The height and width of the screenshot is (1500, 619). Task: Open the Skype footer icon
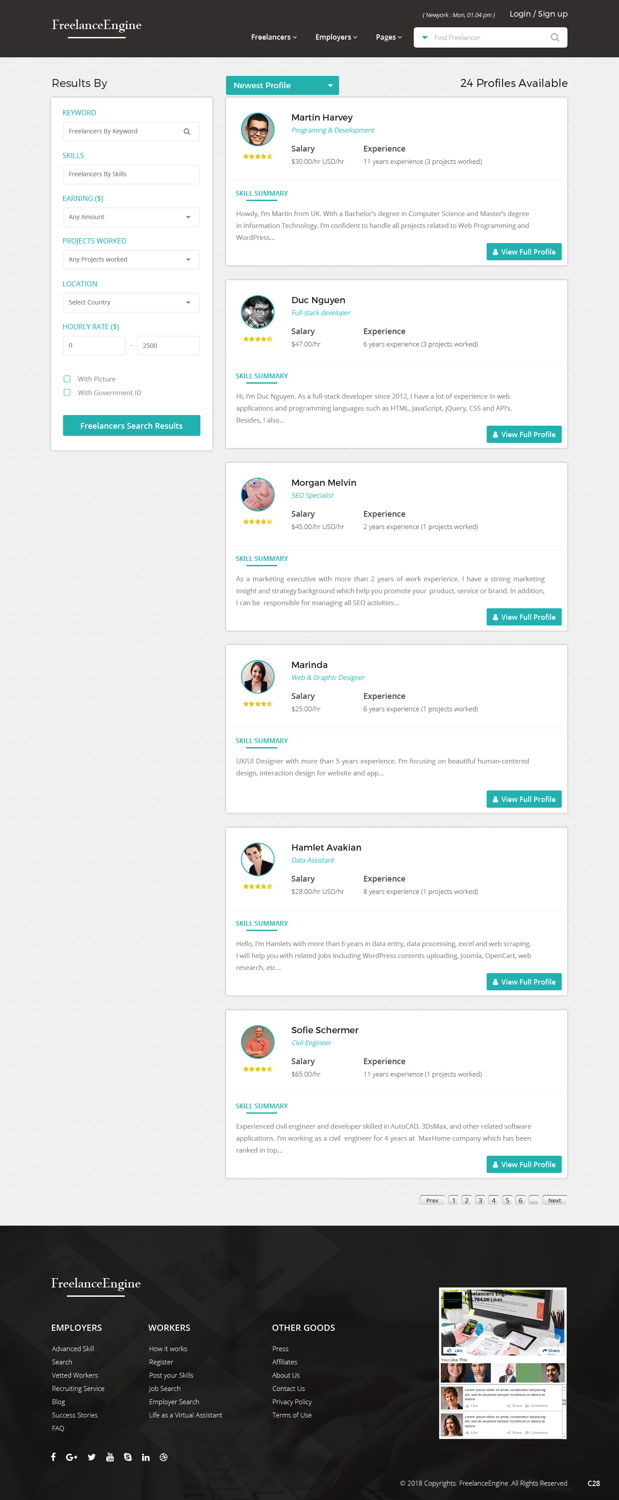[128, 1457]
